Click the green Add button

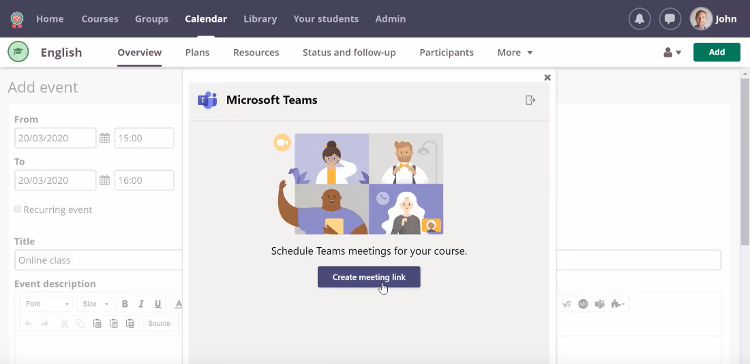tap(717, 52)
